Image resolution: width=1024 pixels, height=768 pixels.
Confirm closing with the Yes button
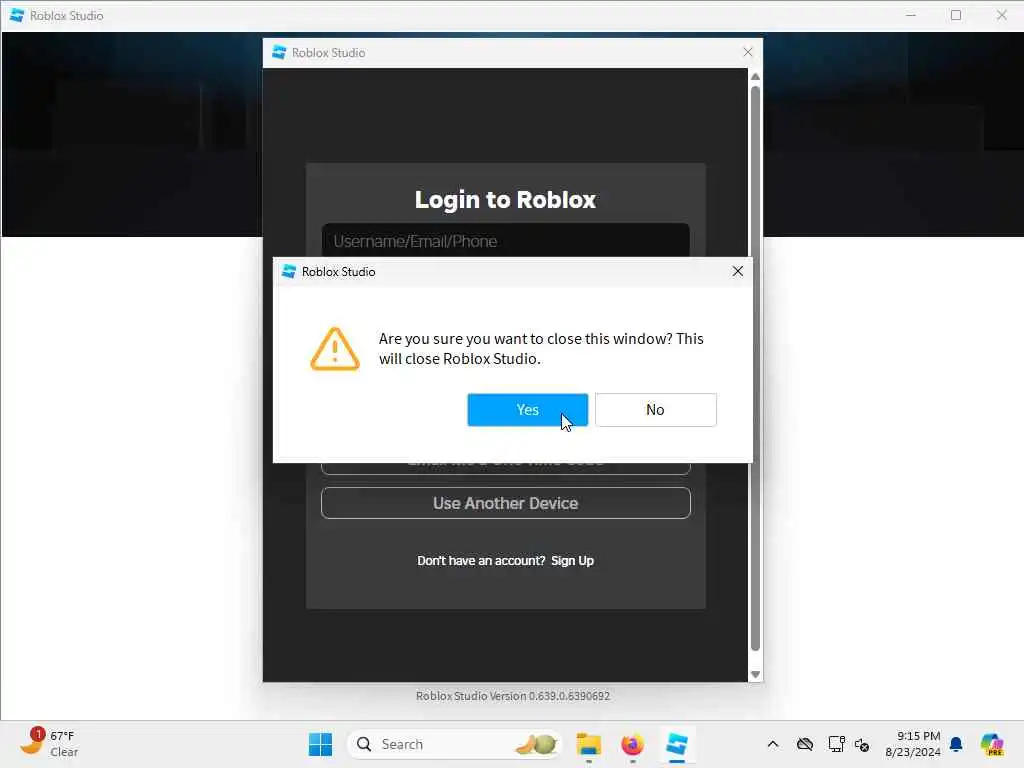pyautogui.click(x=527, y=409)
